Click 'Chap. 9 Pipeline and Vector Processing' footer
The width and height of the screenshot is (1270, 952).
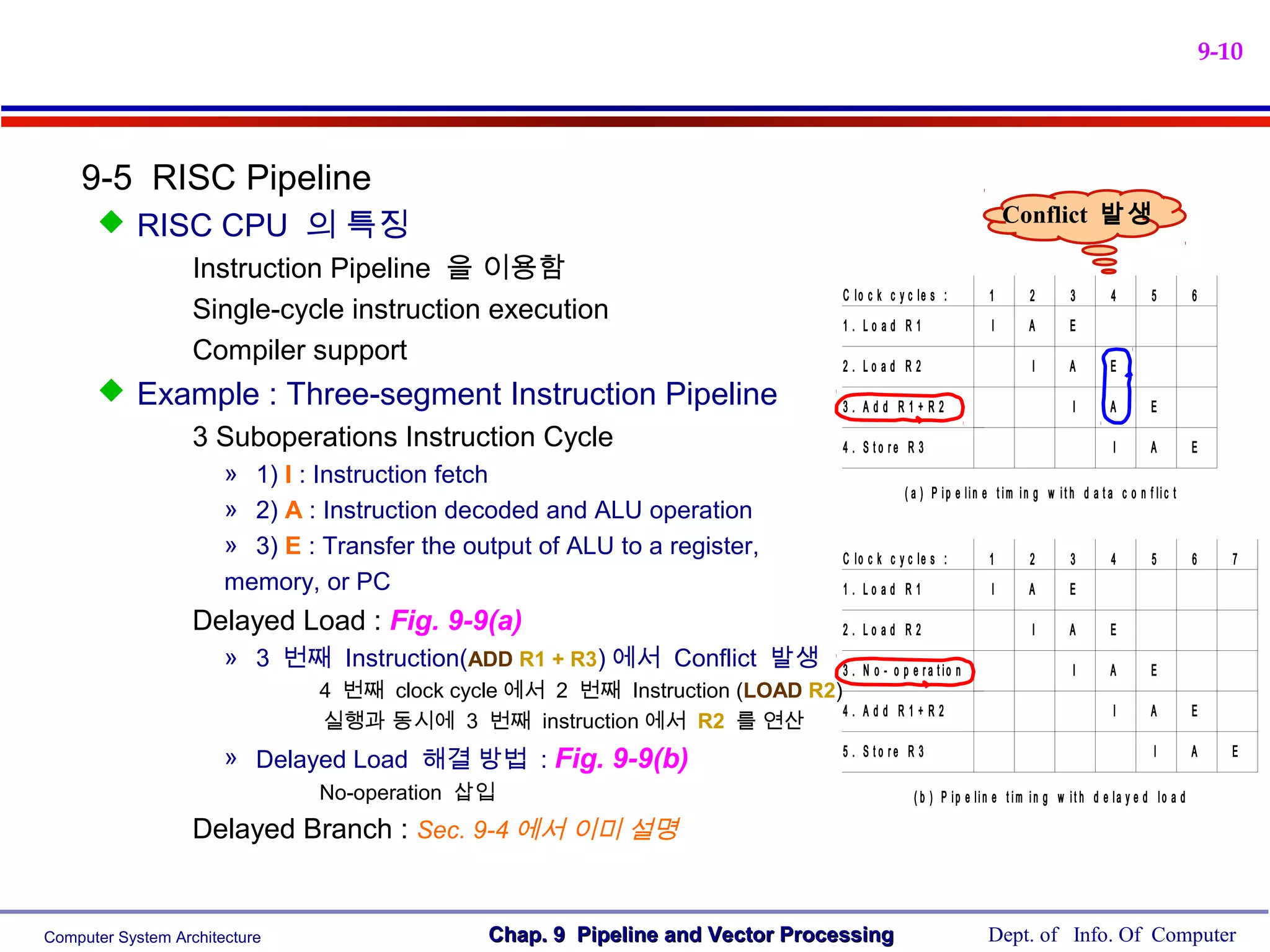pyautogui.click(x=691, y=935)
